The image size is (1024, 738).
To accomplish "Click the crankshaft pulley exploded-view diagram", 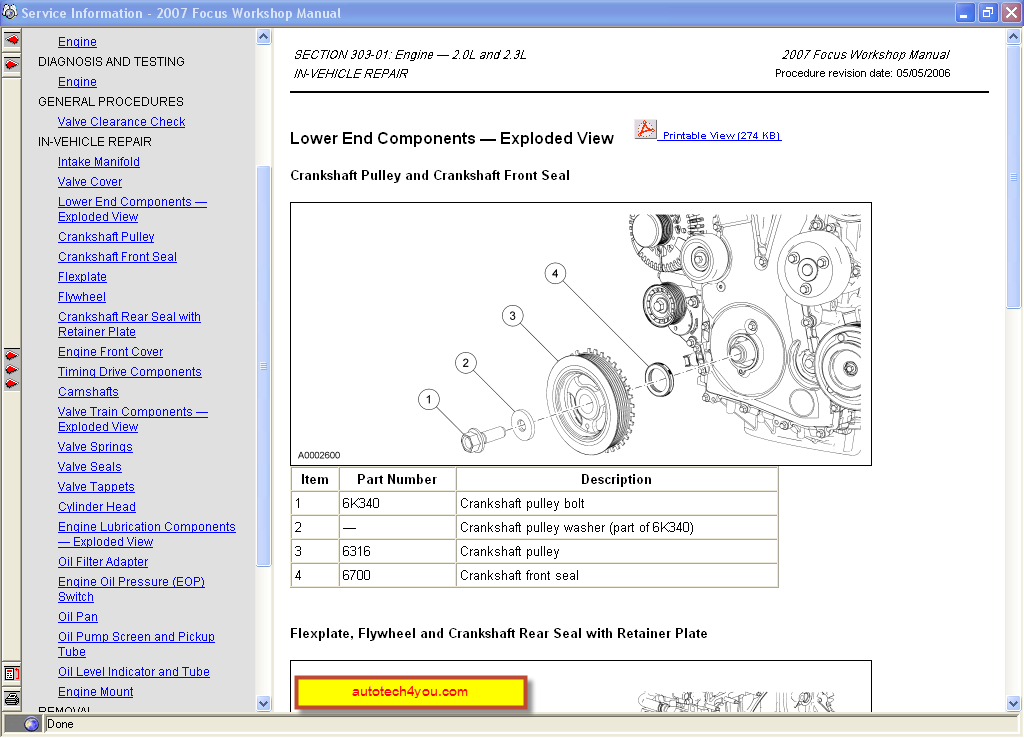I will tap(581, 334).
